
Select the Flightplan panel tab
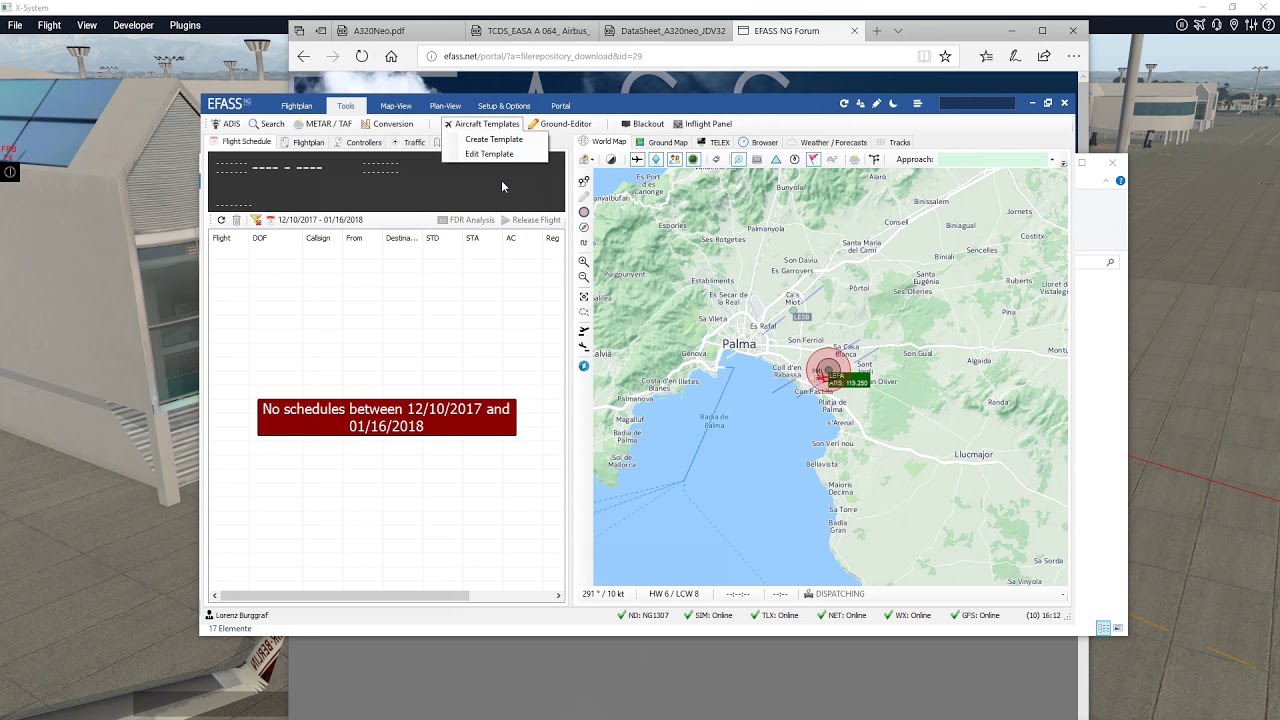coord(303,142)
